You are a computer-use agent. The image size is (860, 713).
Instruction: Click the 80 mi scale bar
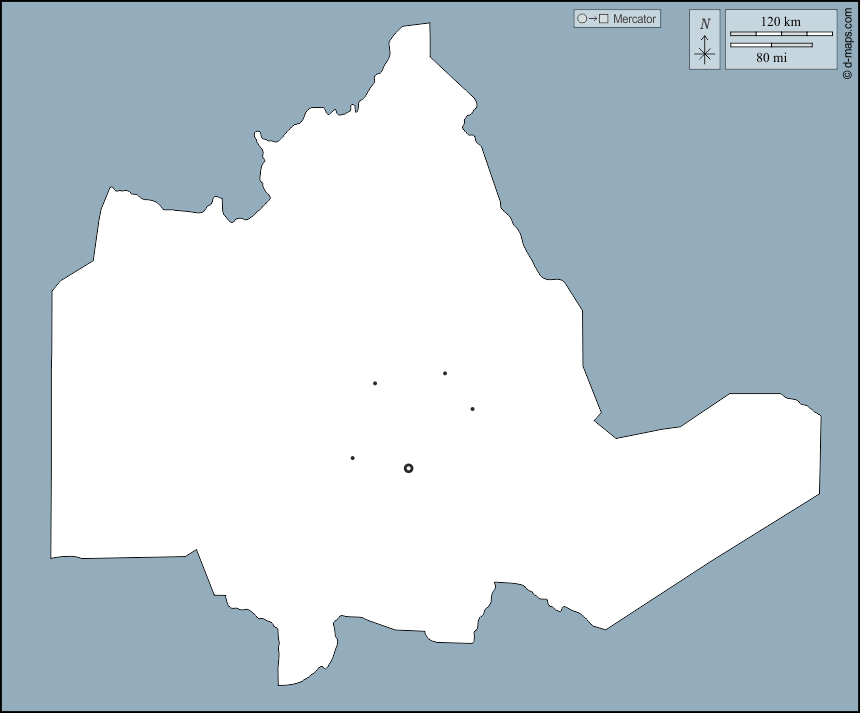coord(771,45)
